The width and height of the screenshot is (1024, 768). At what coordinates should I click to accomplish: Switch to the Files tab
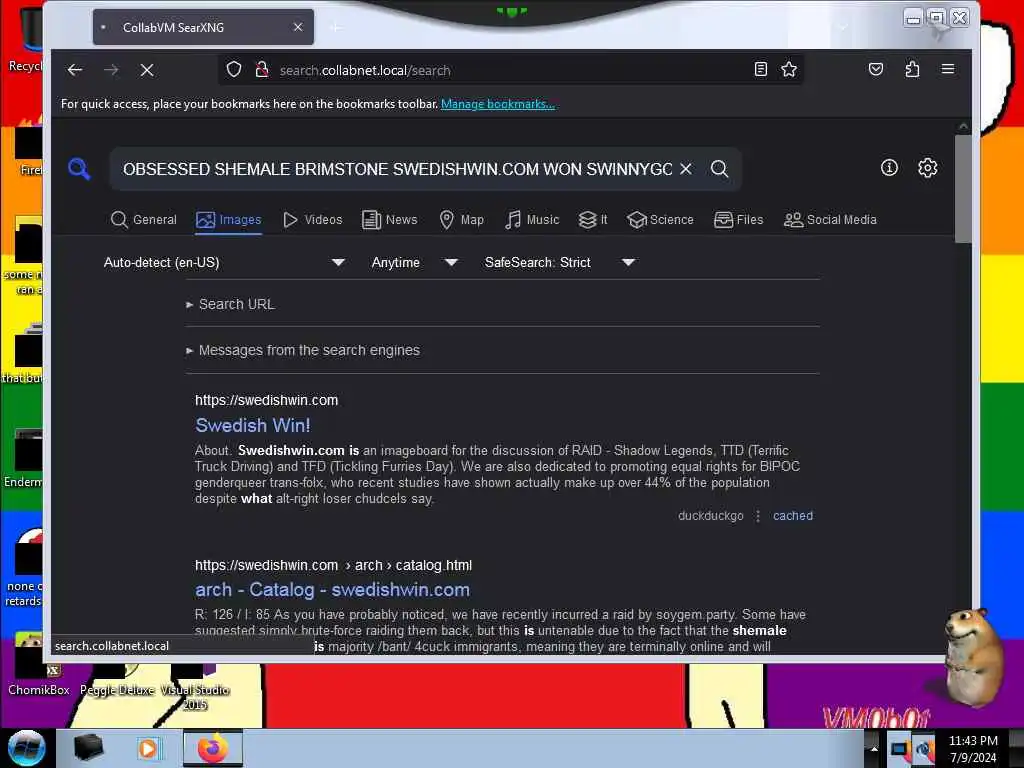[739, 219]
